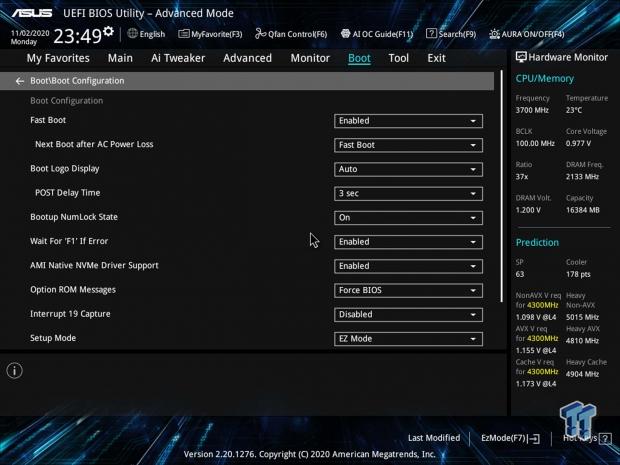Image resolution: width=620 pixels, height=465 pixels.
Task: Open the Boot Logo Display dropdown
Action: tap(408, 169)
